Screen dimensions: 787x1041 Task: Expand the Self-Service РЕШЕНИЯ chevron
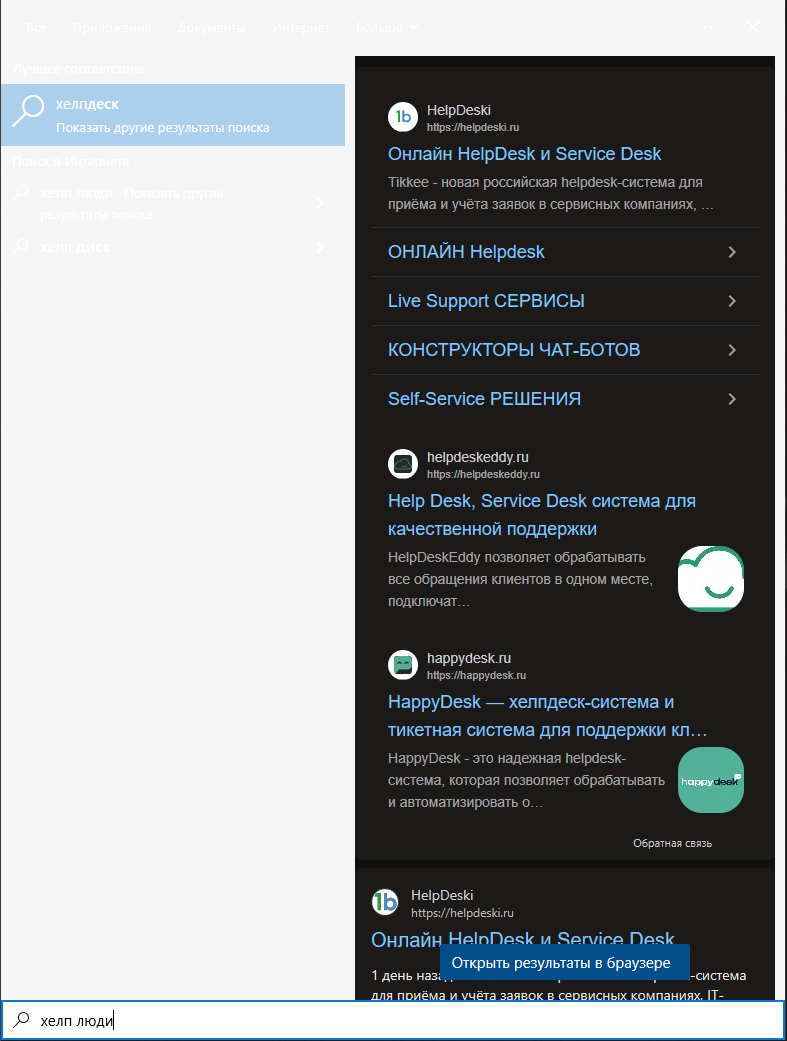(x=732, y=399)
